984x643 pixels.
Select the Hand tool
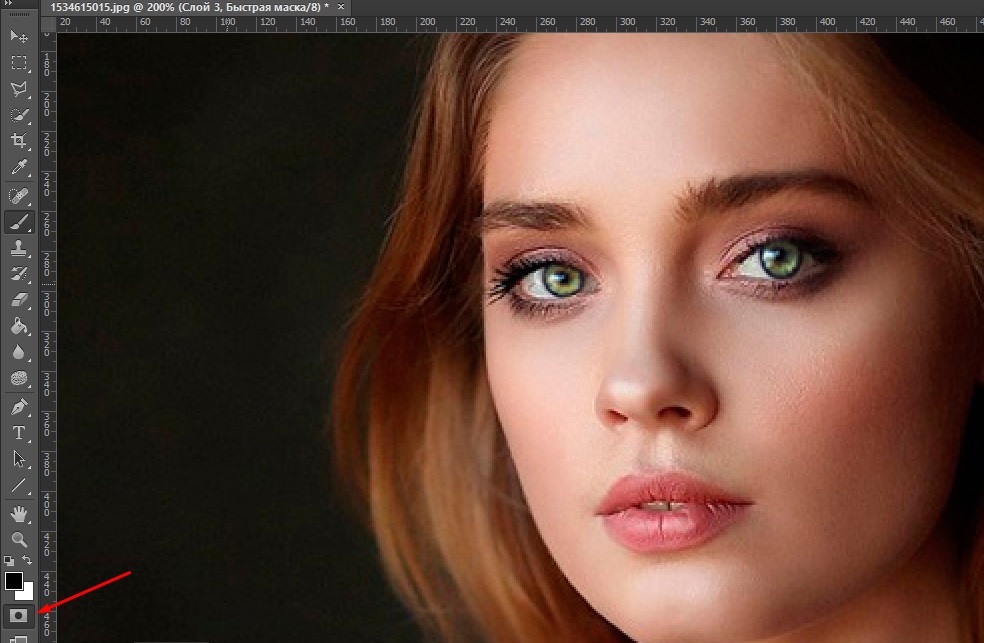19,514
